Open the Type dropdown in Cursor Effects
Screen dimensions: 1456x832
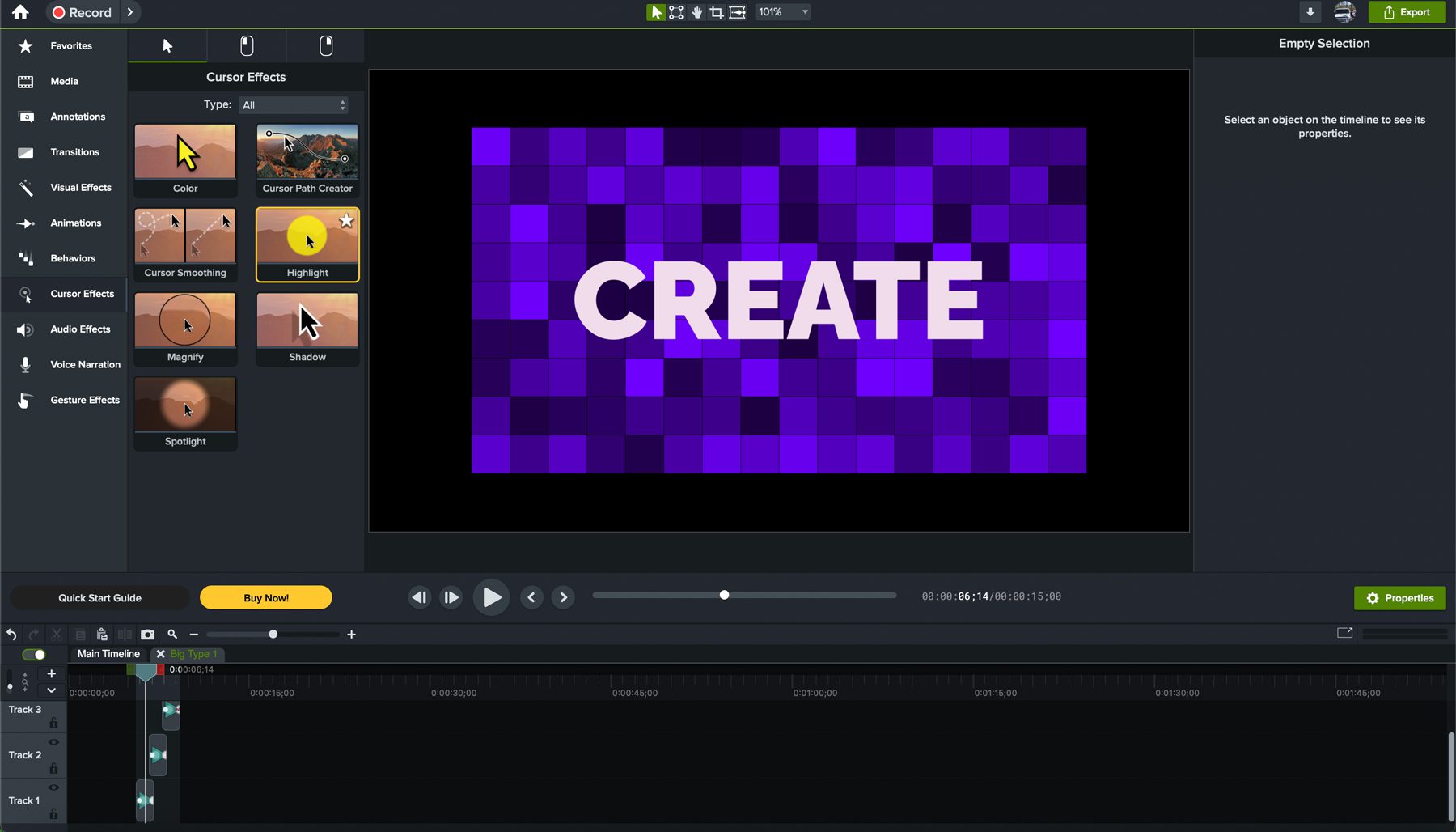(293, 104)
